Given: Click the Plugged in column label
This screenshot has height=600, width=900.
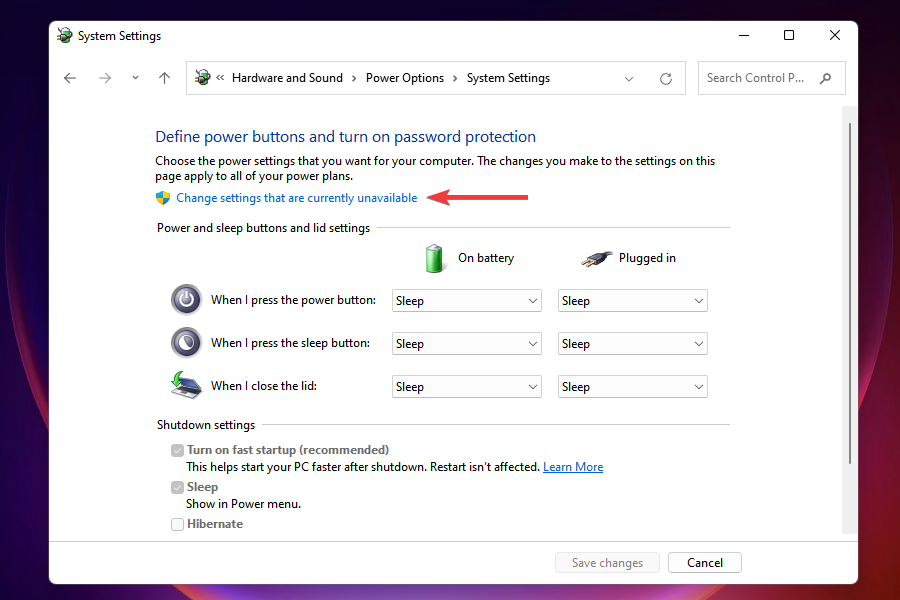Looking at the screenshot, I should click(647, 258).
